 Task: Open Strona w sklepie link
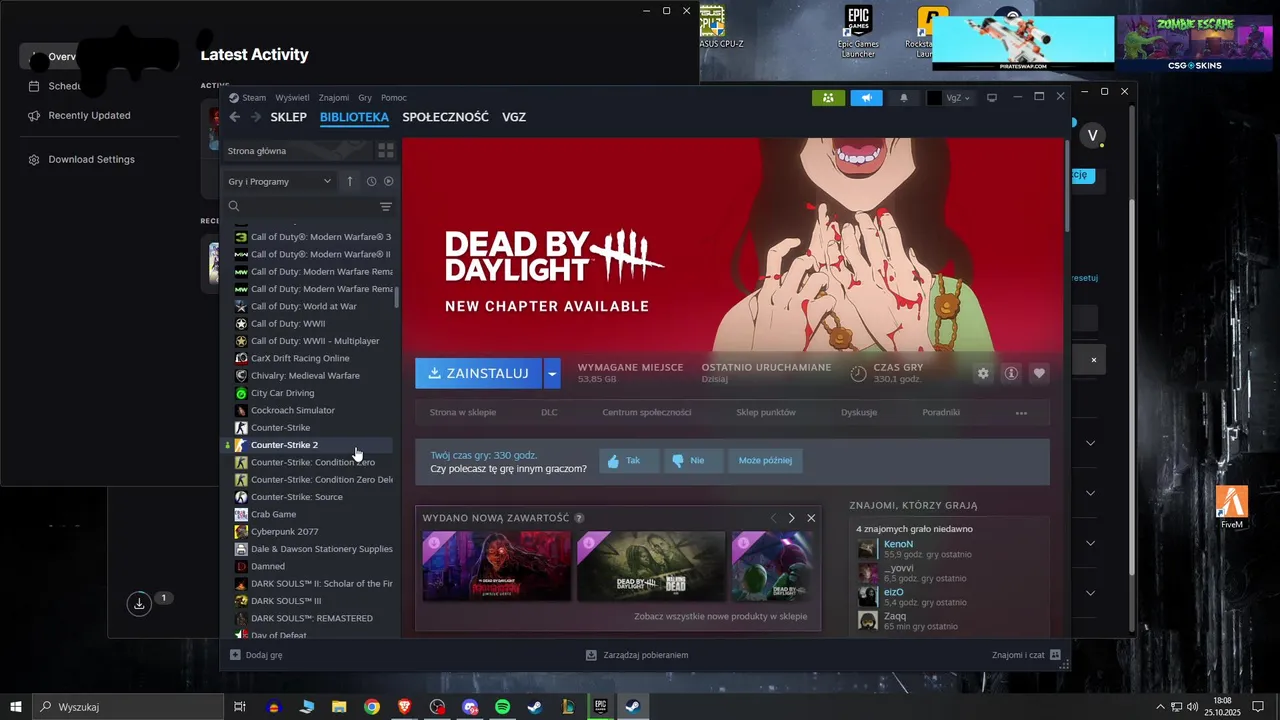[462, 412]
